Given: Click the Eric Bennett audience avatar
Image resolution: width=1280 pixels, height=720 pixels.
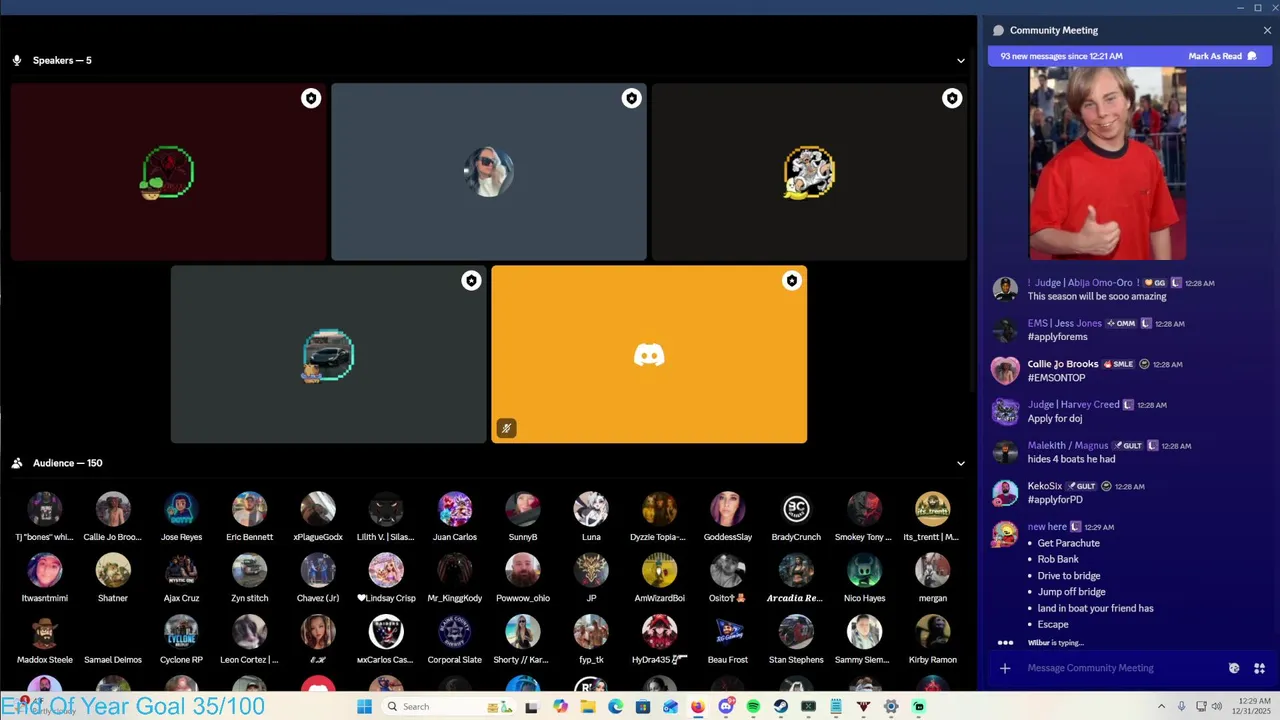Looking at the screenshot, I should click(x=249, y=509).
